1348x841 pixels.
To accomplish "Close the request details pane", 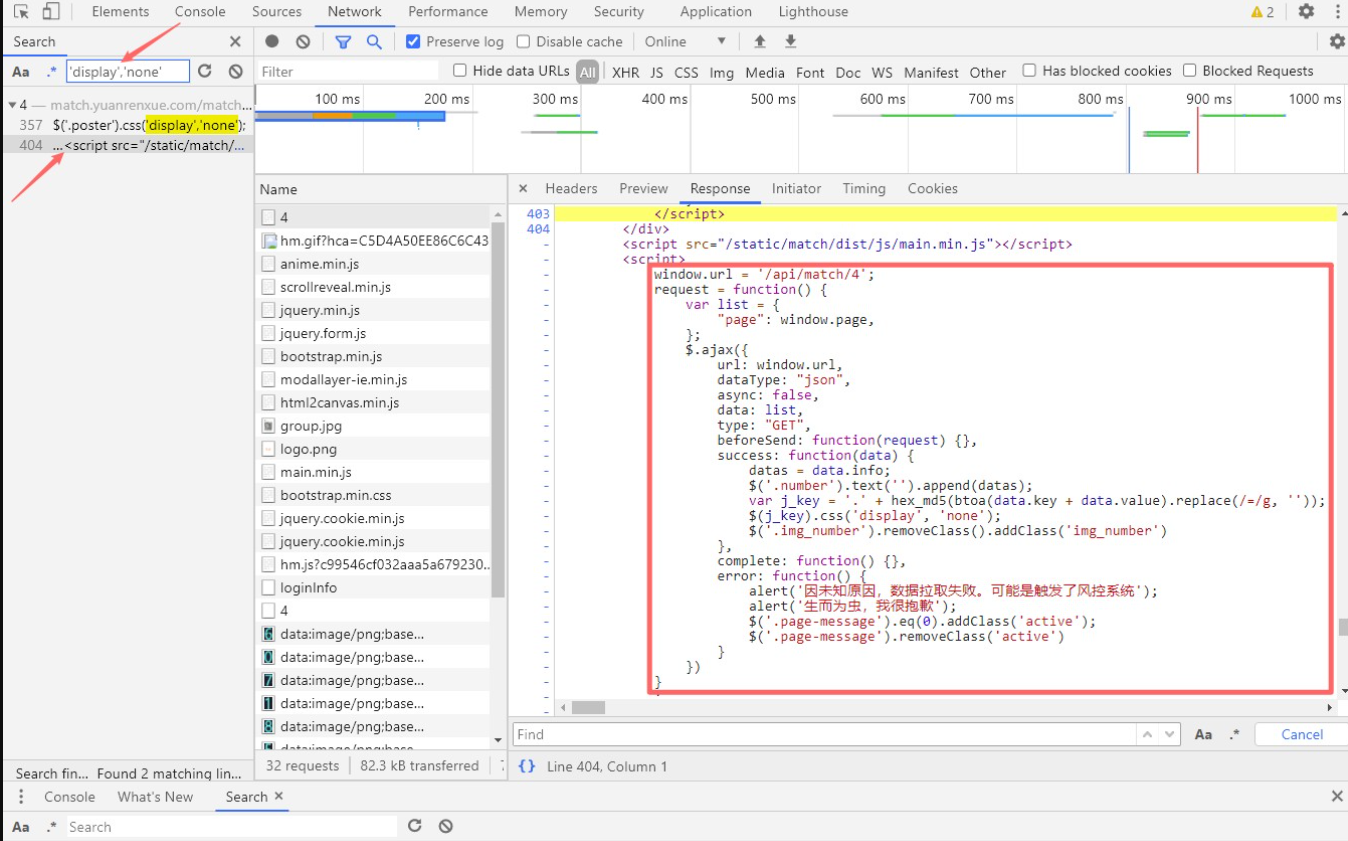I will click(x=523, y=189).
